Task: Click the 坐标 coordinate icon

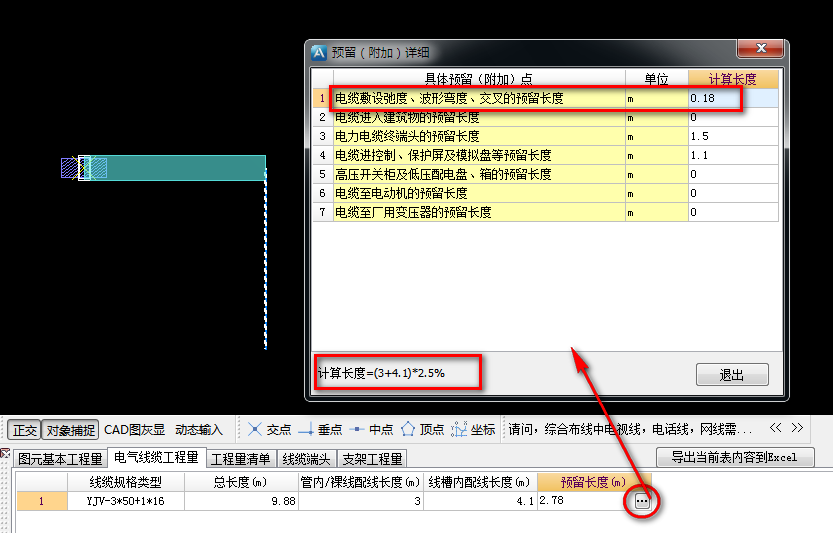Action: [x=459, y=429]
